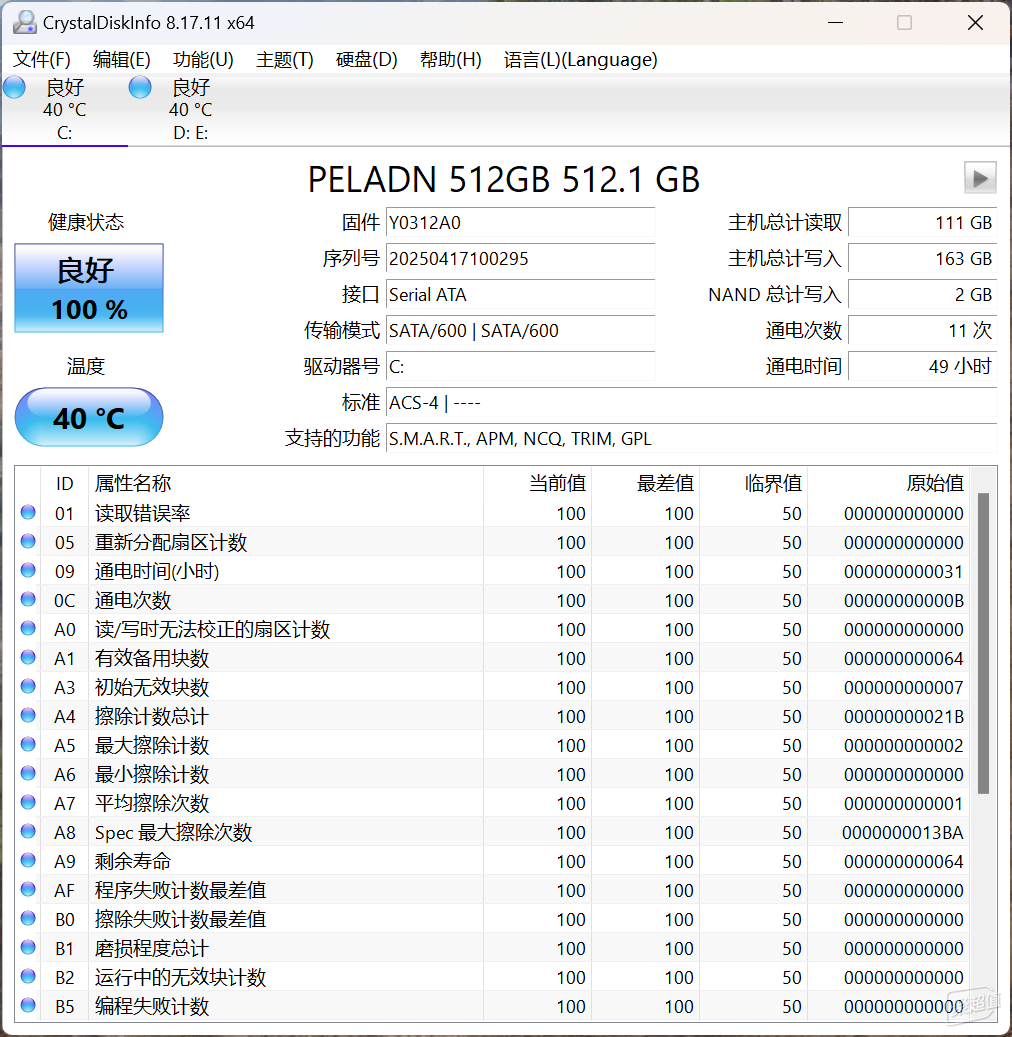Click the power-on hours value 49 小时
1012x1037 pixels.
coord(922,366)
